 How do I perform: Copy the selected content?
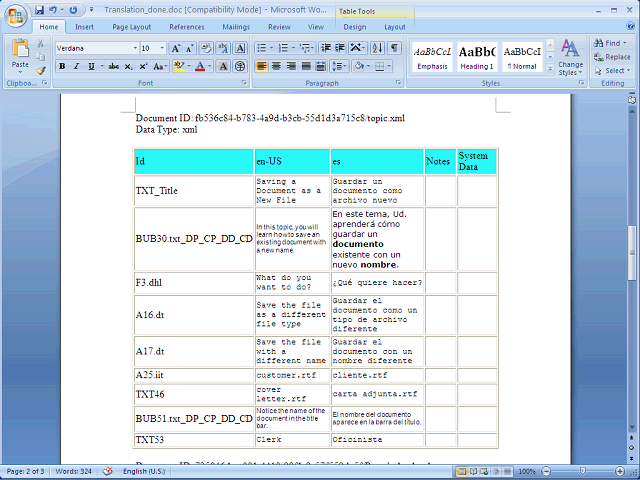40,57
